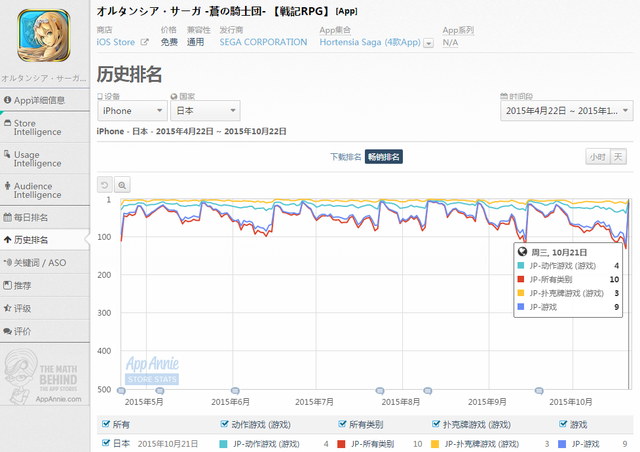Toggle the 所有类别 checkbox
This screenshot has width=640, height=452.
click(342, 423)
